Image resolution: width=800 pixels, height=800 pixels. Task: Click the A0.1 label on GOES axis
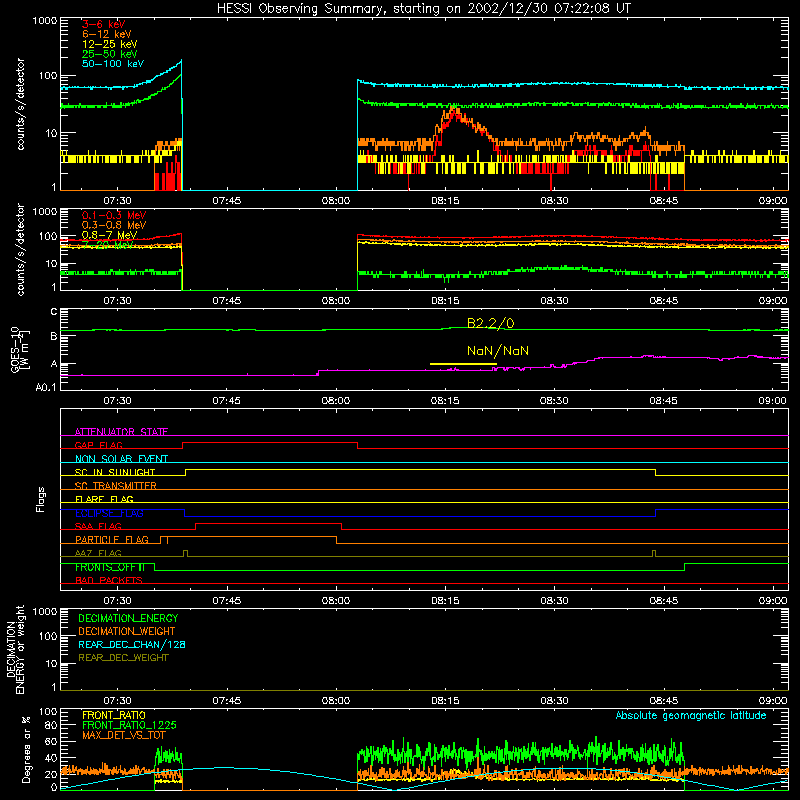(x=46, y=387)
